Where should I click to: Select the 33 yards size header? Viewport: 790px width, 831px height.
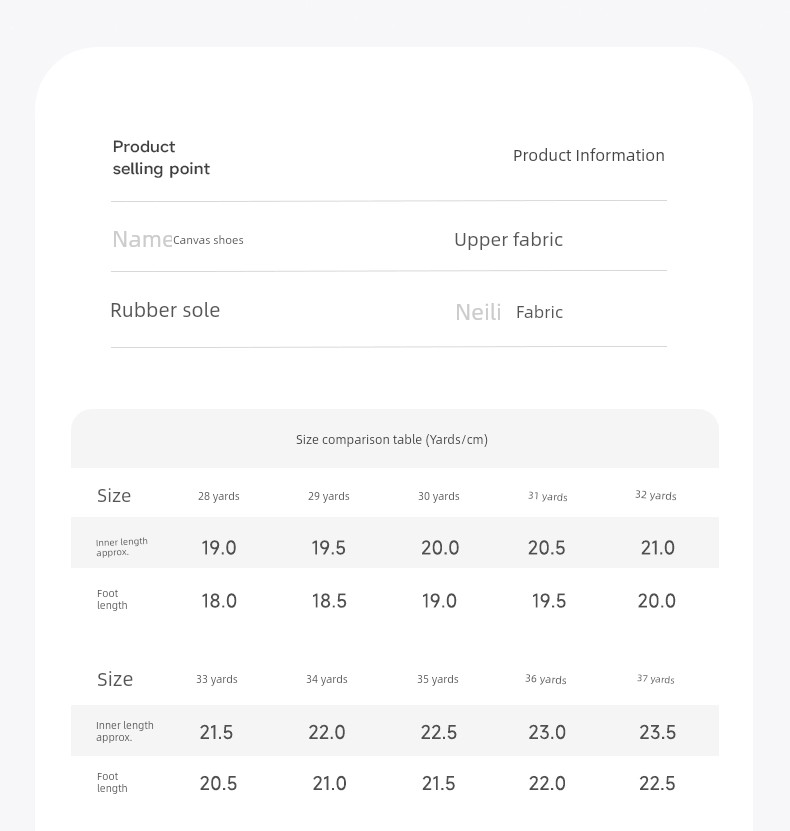217,679
